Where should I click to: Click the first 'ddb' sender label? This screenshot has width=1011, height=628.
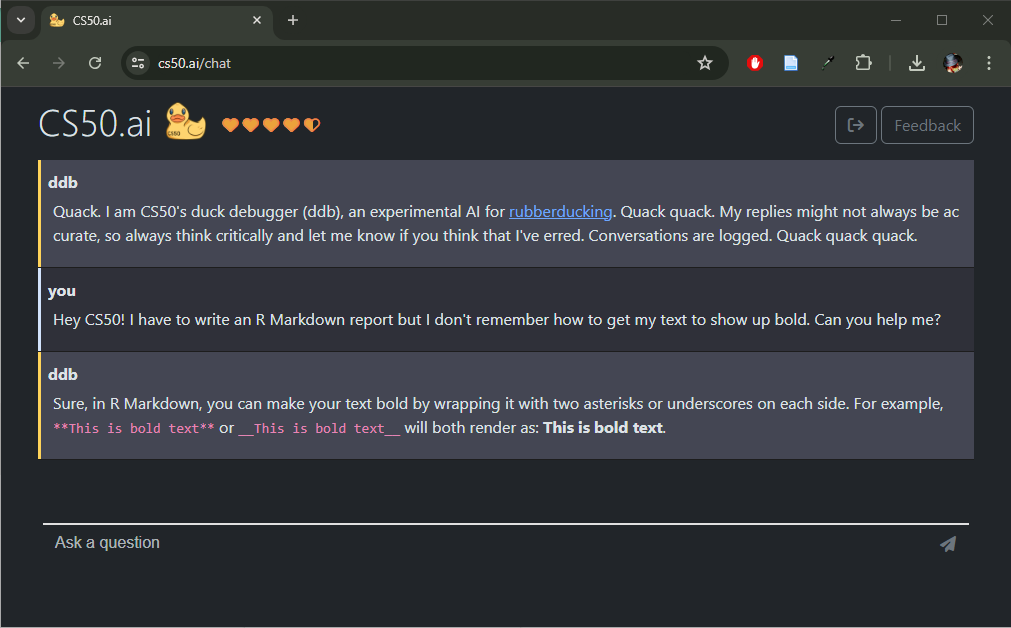[x=63, y=182]
